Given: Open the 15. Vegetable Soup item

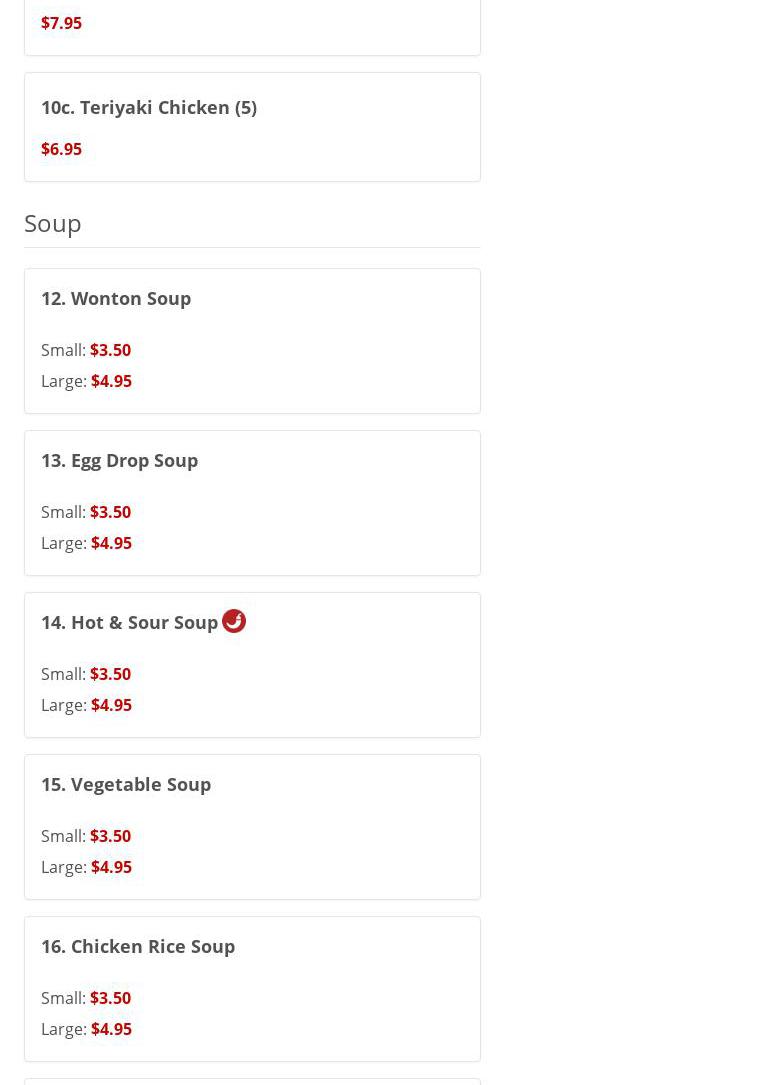Looking at the screenshot, I should click(x=126, y=784).
